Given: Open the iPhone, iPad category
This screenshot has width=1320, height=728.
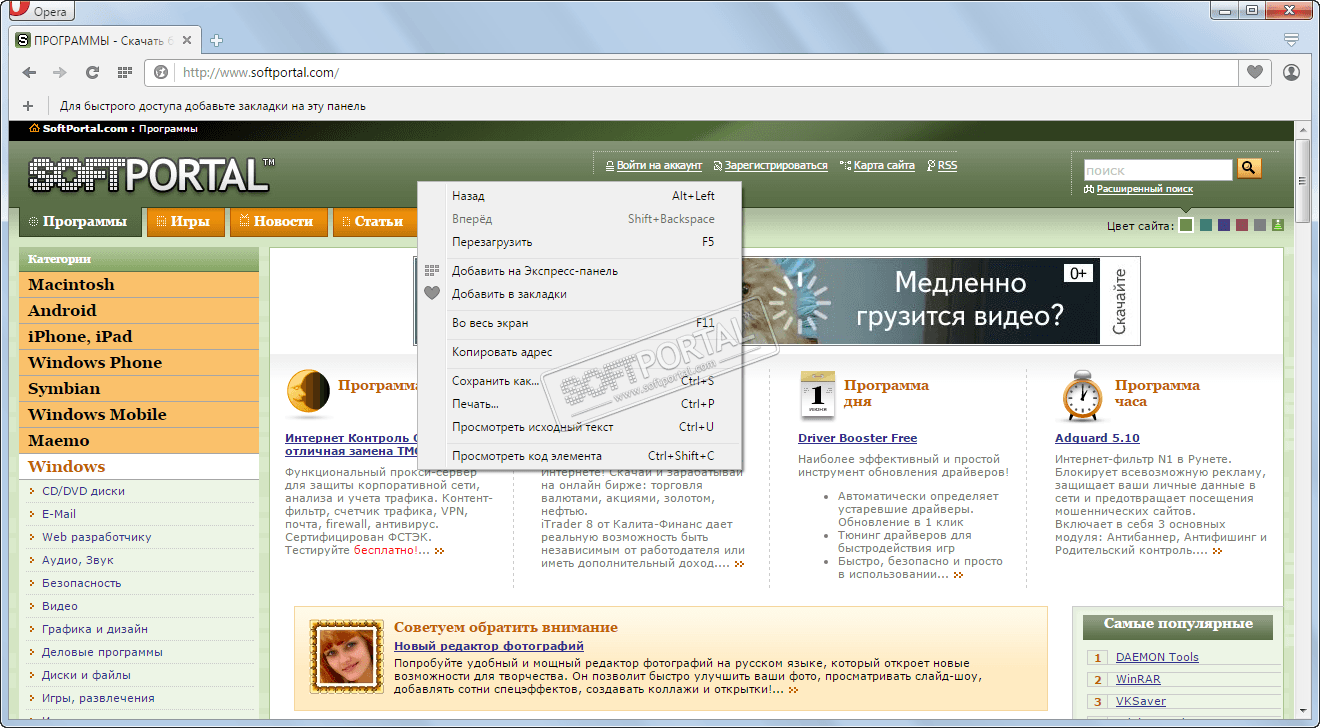Looking at the screenshot, I should 139,337.
